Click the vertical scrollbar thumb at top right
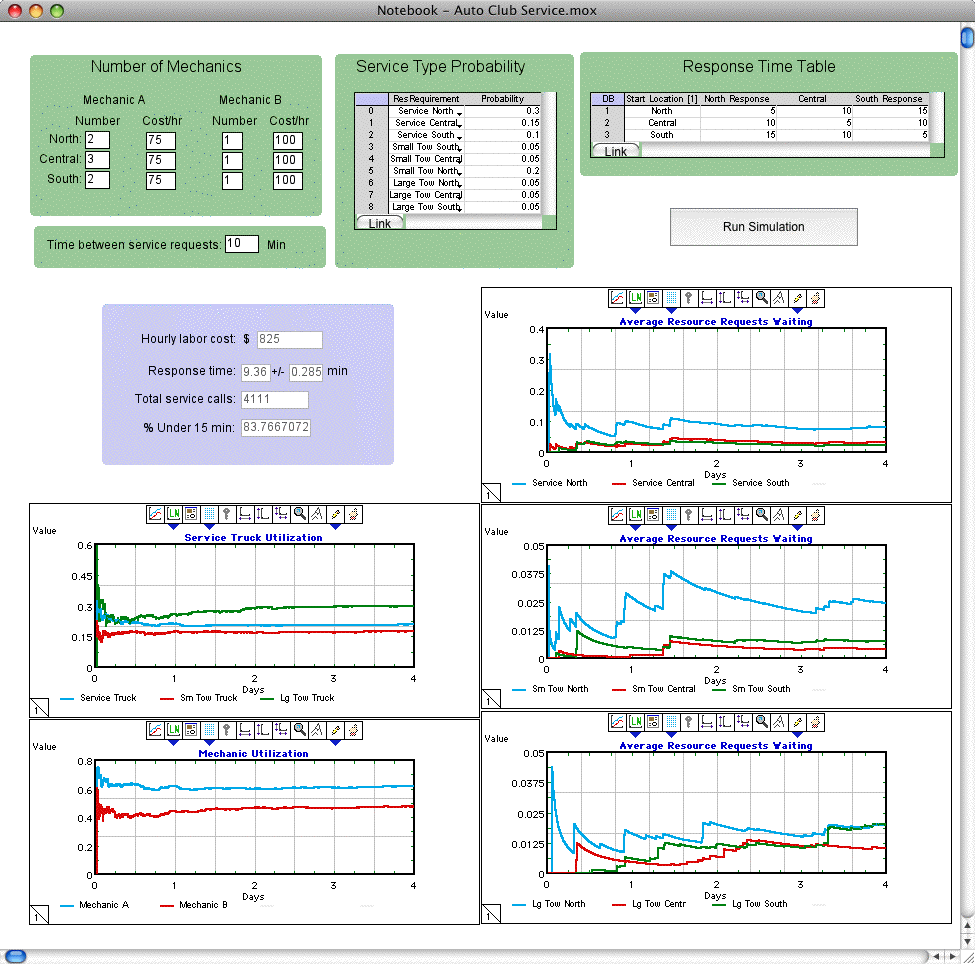Image resolution: width=975 pixels, height=964 pixels. 967,37
